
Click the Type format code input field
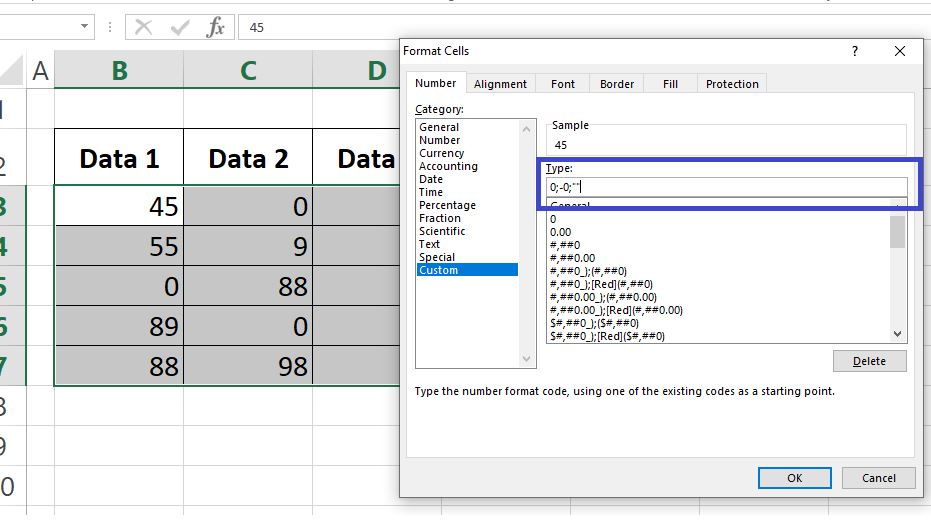(726, 187)
